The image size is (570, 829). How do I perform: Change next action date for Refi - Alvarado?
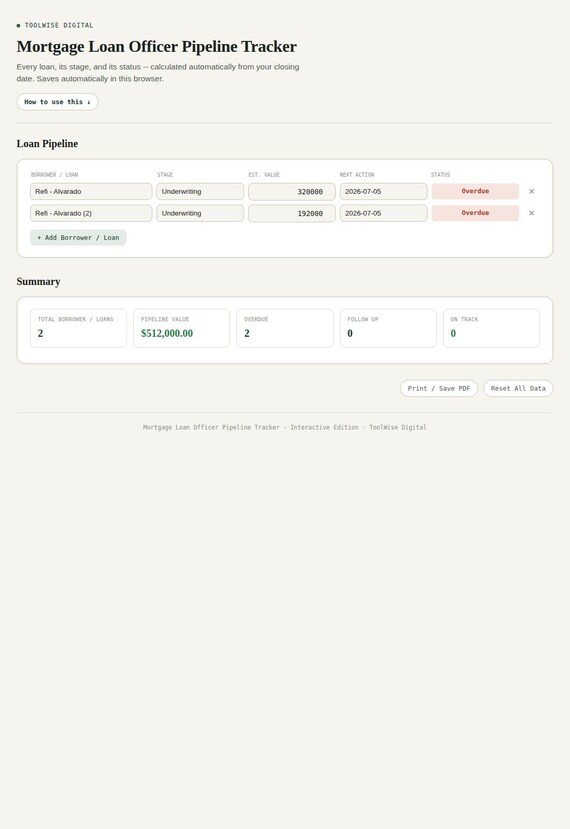[x=383, y=191]
